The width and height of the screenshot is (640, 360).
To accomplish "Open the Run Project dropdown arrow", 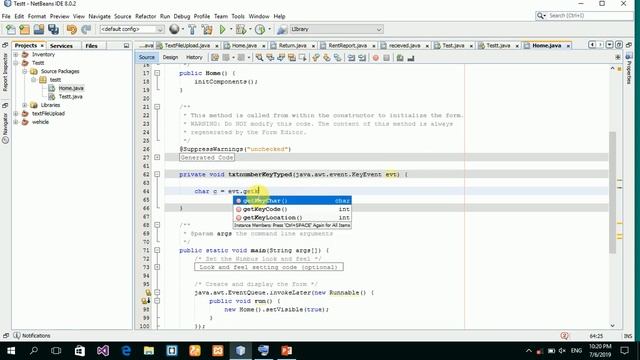I will click(231, 29).
